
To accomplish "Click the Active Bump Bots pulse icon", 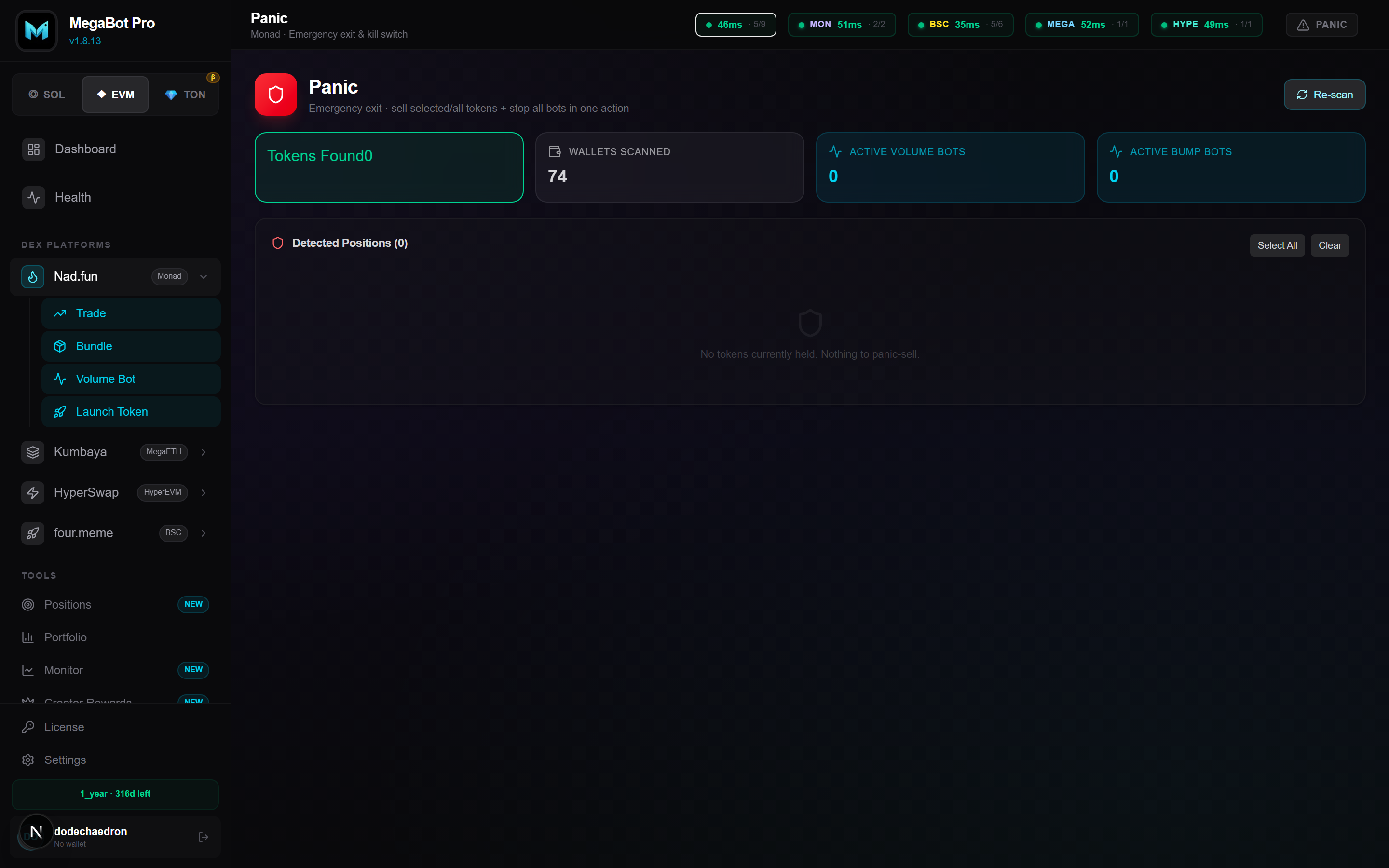I will (1116, 151).
